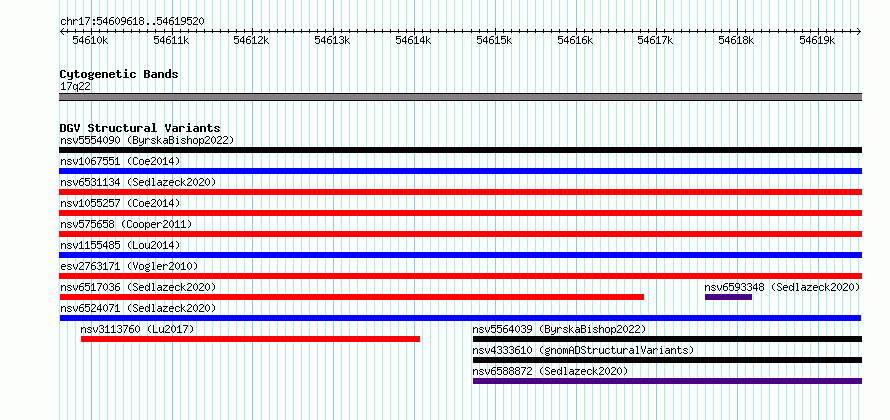890x420 pixels.
Task: Click the purple nsv6588872 variant bar
Action: 668,381
